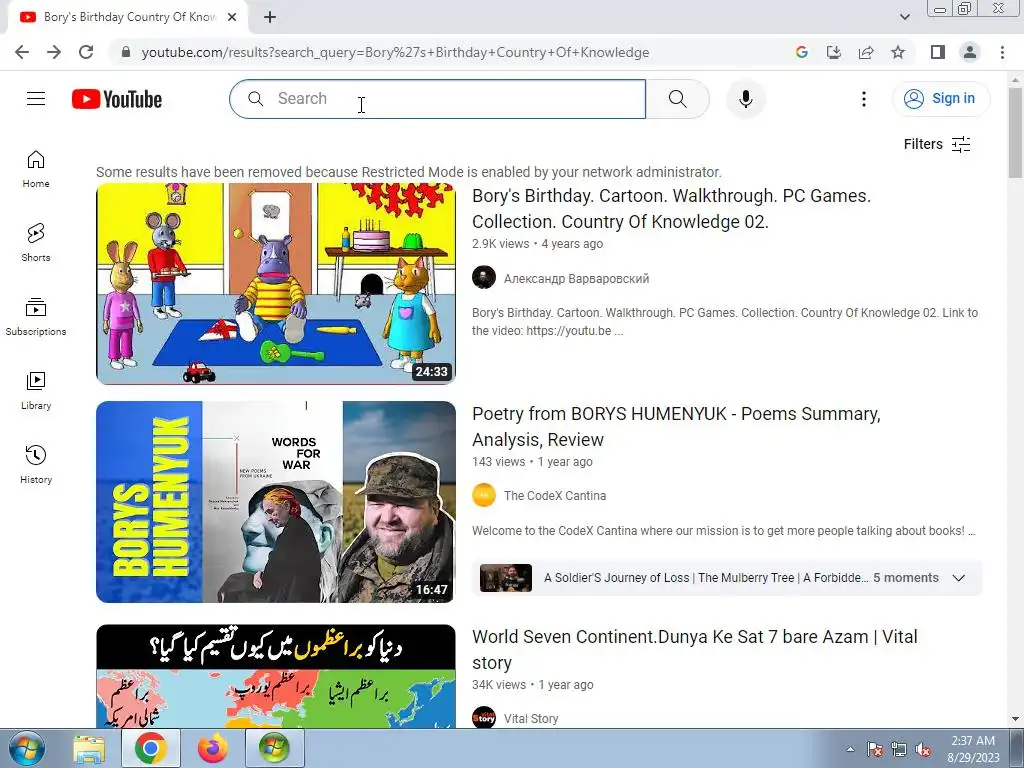Click the Restricted Mode notice text

point(409,172)
